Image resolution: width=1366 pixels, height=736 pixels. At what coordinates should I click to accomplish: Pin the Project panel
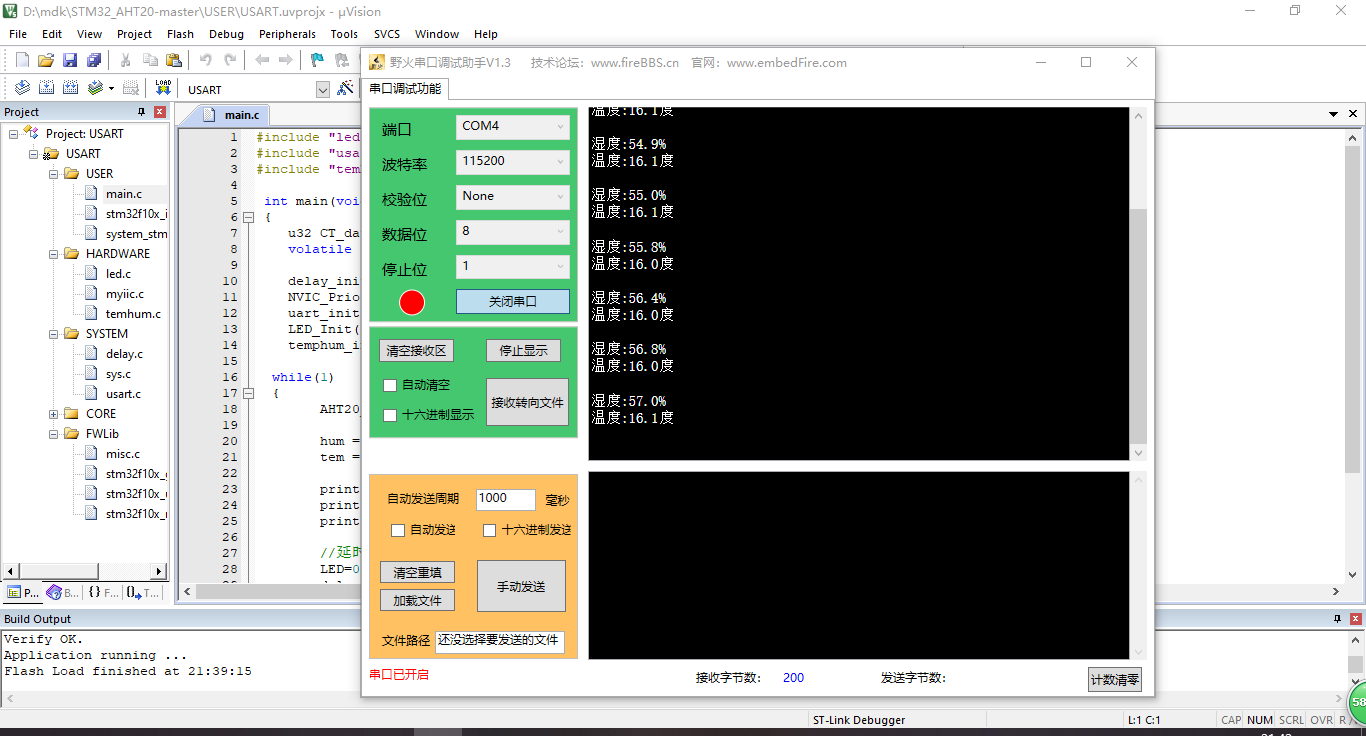142,111
